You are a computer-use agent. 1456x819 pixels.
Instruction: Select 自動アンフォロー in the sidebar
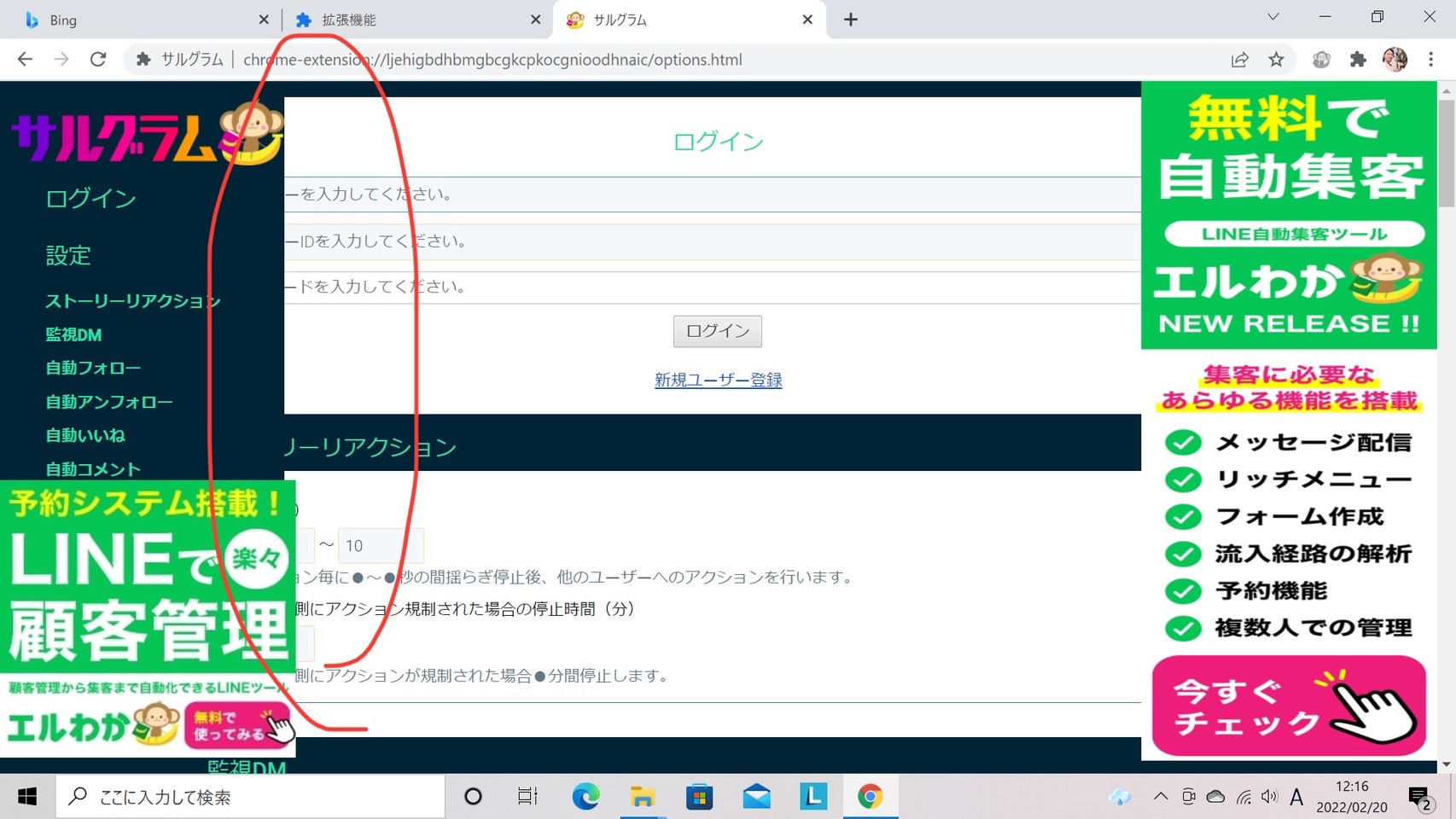pyautogui.click(x=108, y=402)
